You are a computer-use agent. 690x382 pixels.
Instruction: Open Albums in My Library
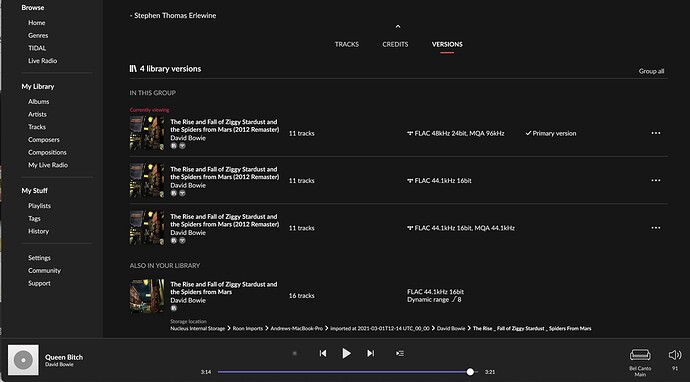pos(39,101)
